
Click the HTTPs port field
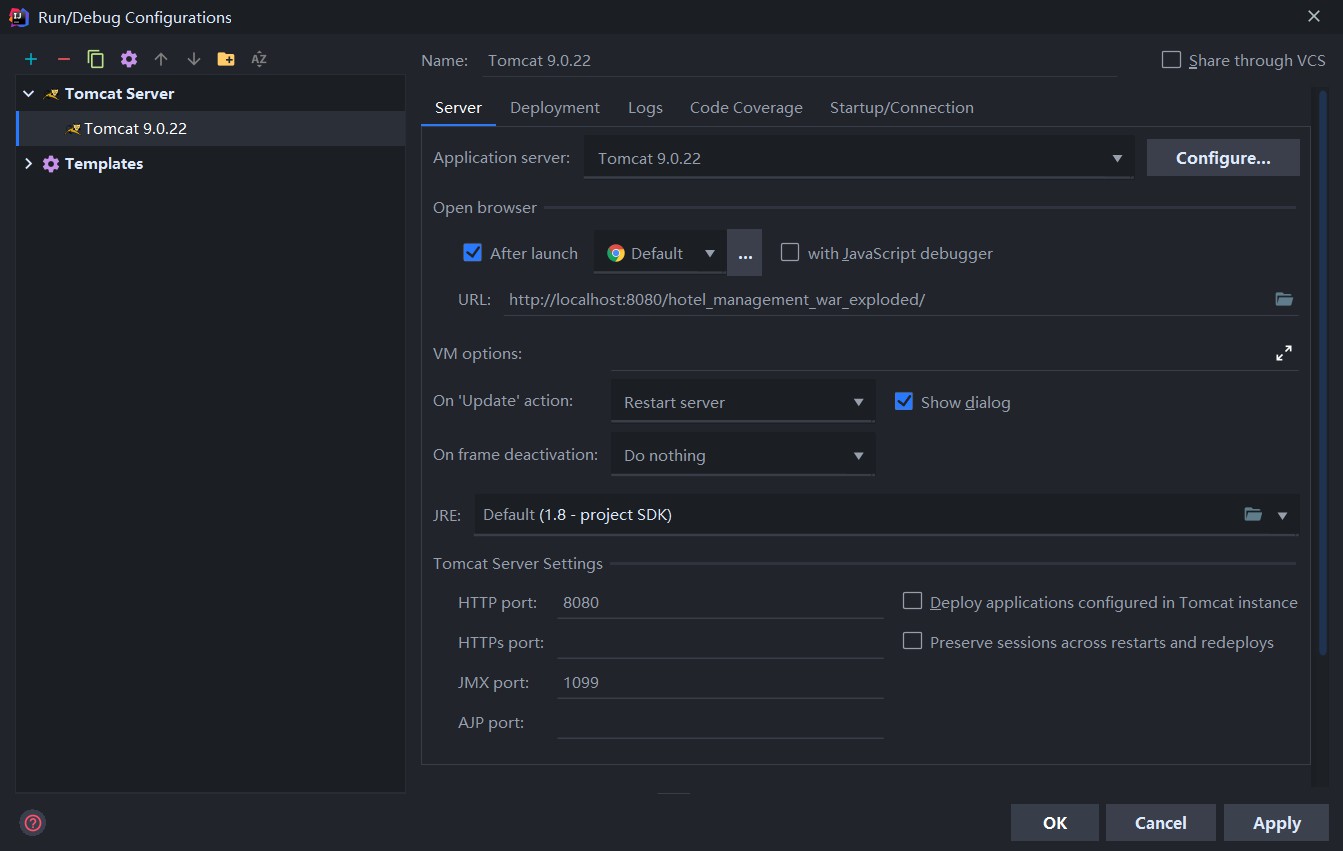pos(720,642)
